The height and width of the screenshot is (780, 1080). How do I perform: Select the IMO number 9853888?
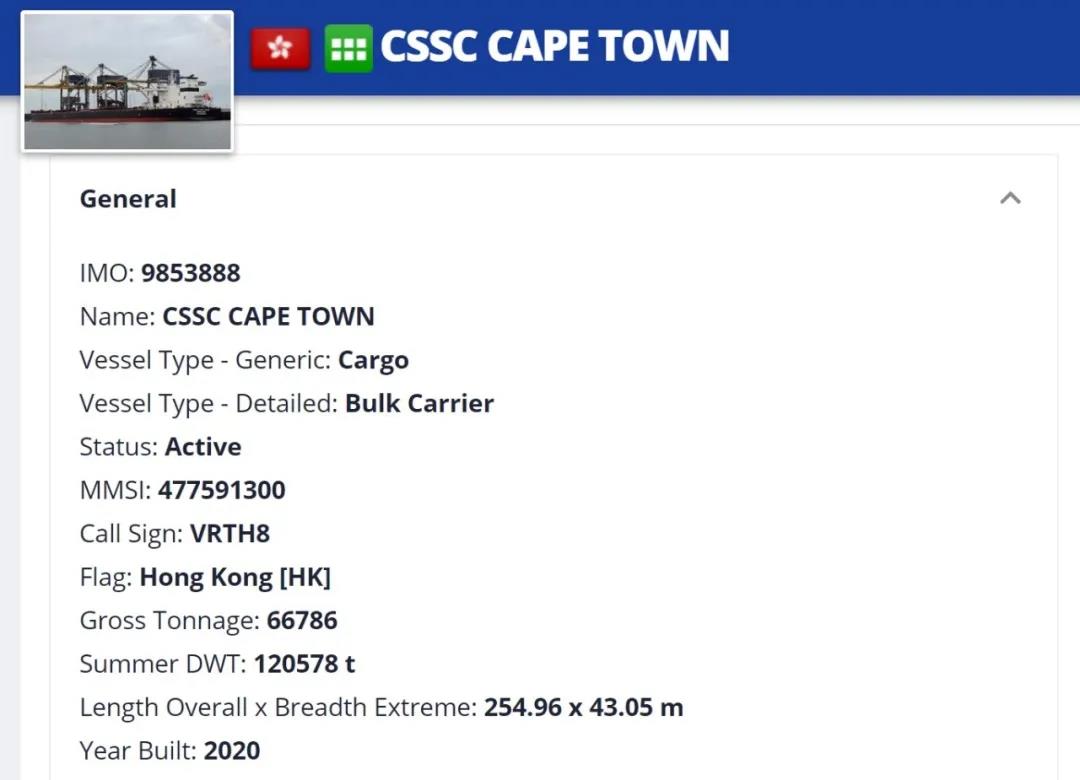pyautogui.click(x=190, y=273)
